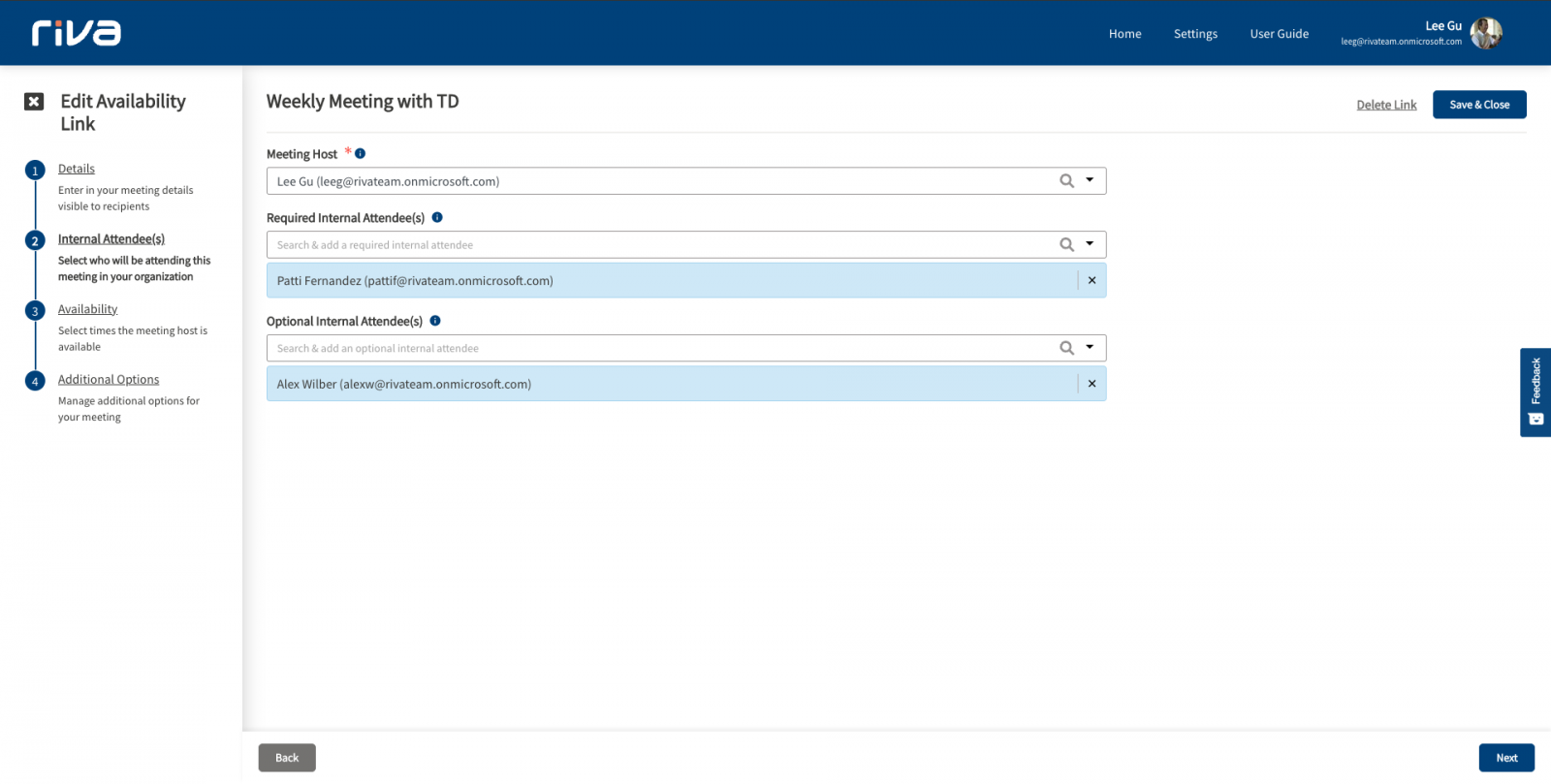The image size is (1551, 784).
Task: Click the Save & Close button
Action: [1479, 105]
